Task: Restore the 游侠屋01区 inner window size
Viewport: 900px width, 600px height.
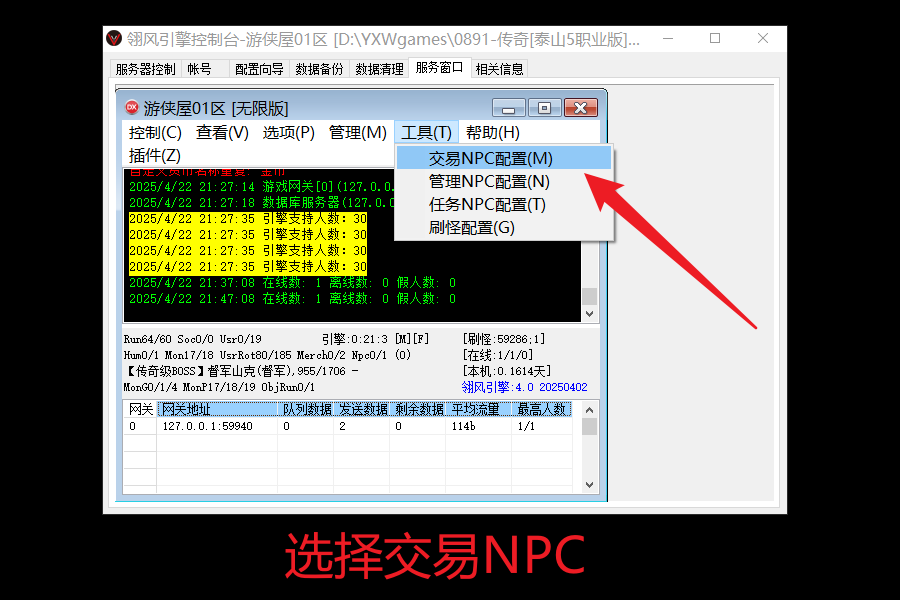Action: point(544,108)
